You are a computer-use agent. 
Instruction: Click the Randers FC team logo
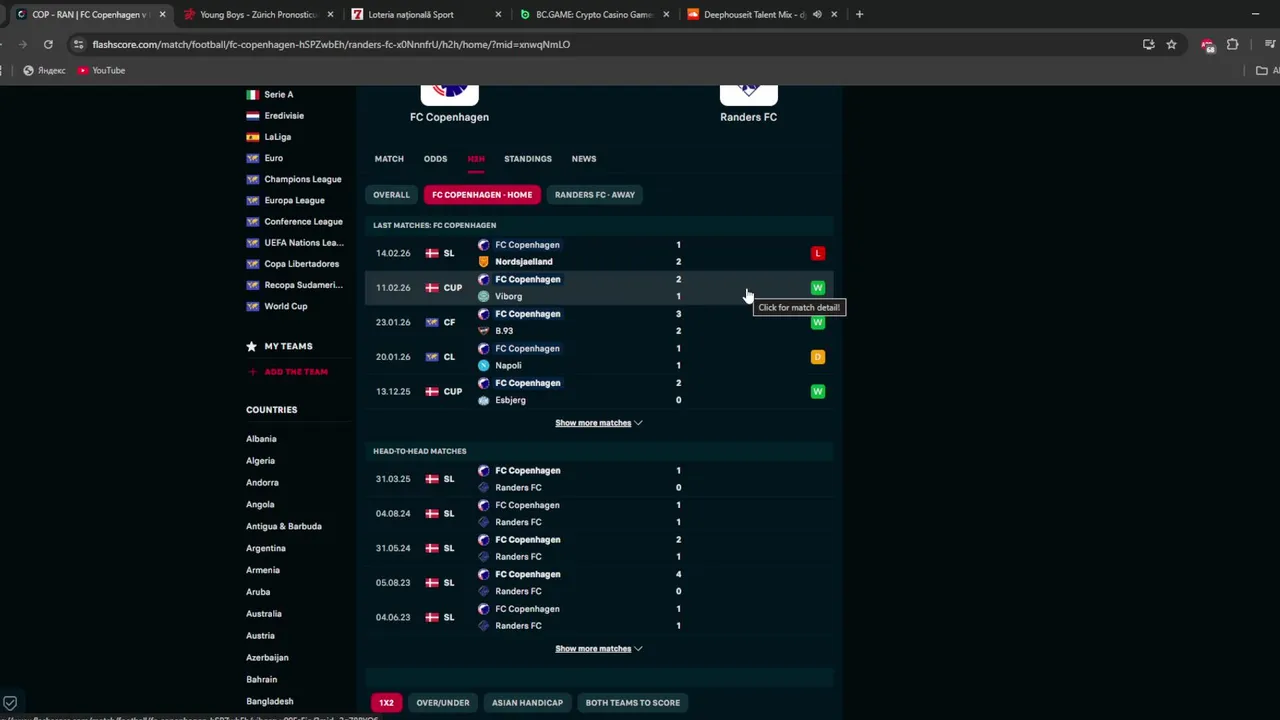[x=748, y=93]
